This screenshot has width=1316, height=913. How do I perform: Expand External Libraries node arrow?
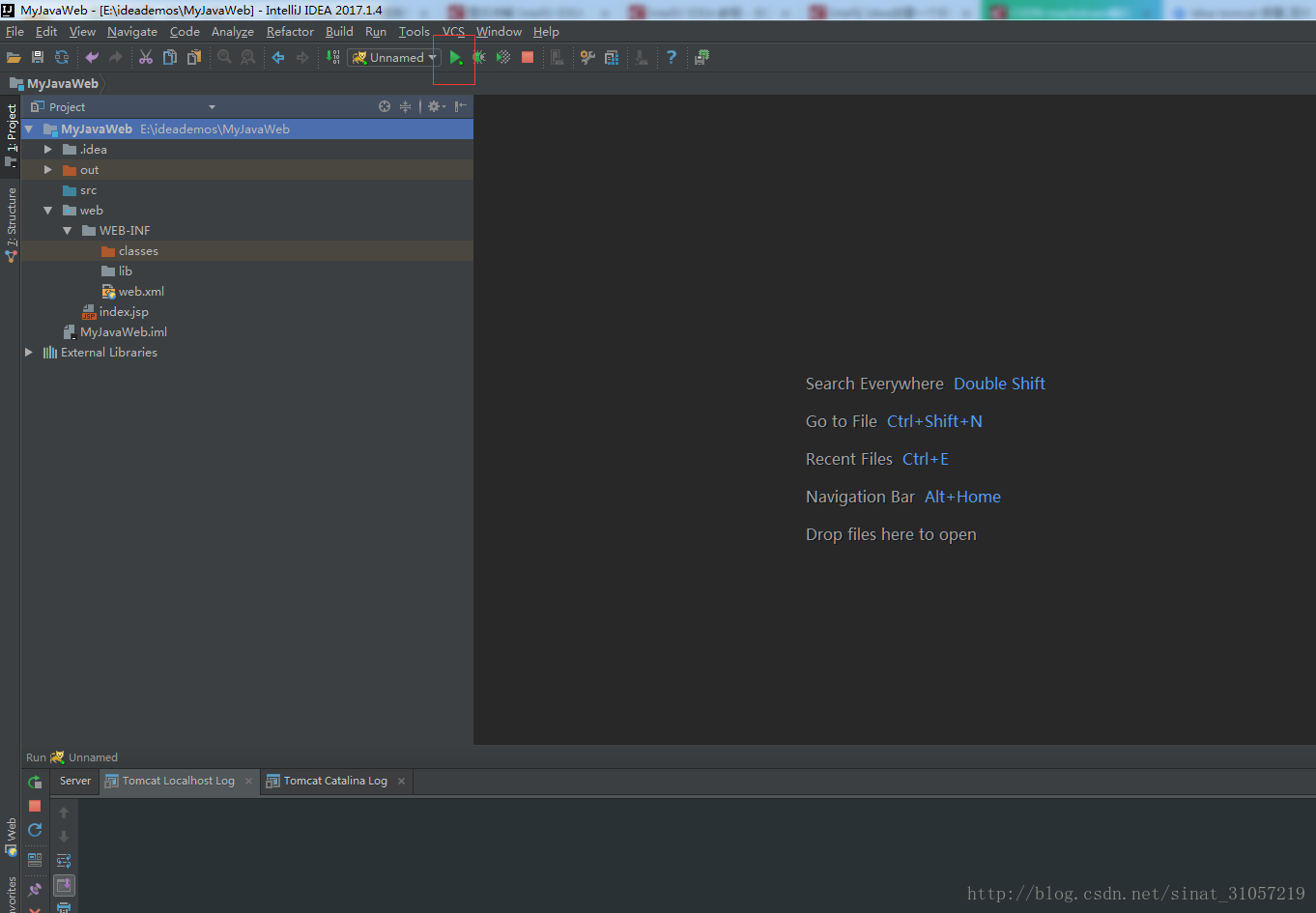[29, 353]
